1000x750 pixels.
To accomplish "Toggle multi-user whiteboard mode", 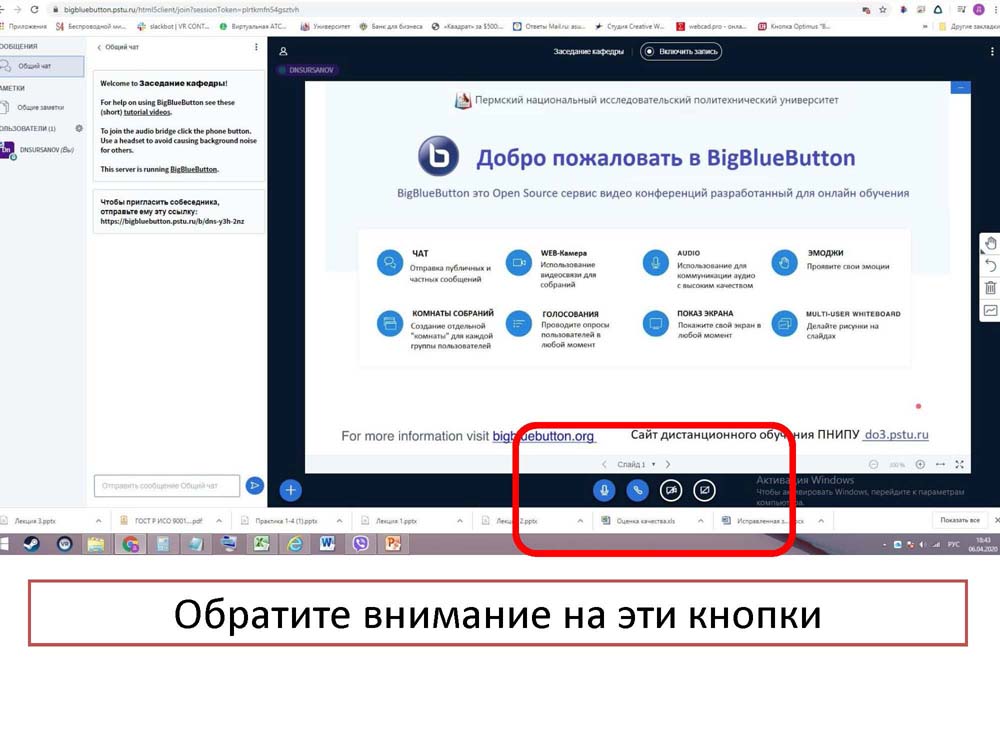I will point(990,311).
